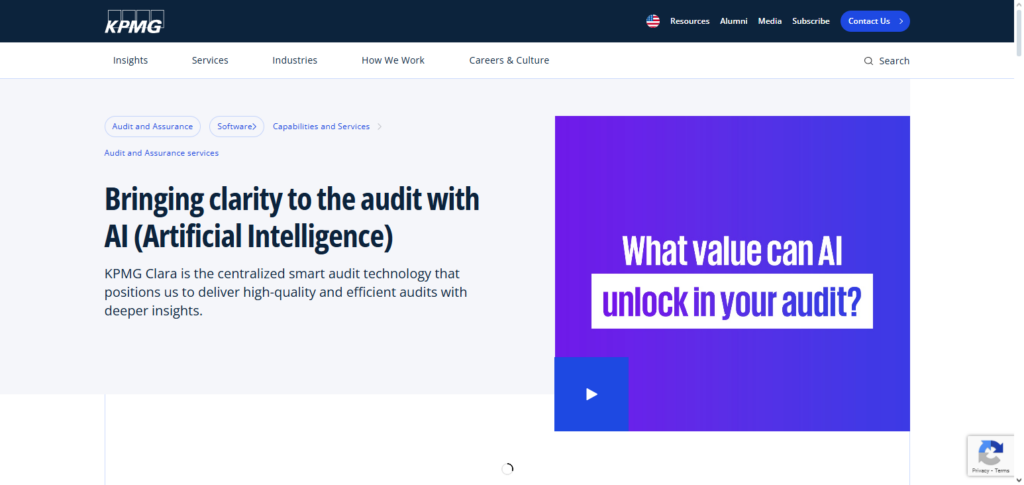The width and height of the screenshot is (1024, 485).
Task: Open the Services menu
Action: [210, 60]
